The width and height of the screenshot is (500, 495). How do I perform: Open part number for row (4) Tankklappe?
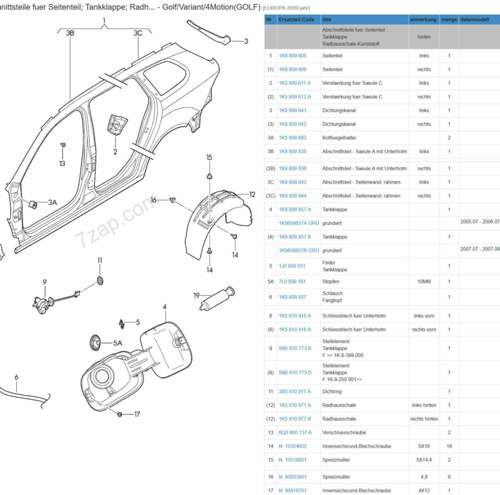(295, 237)
